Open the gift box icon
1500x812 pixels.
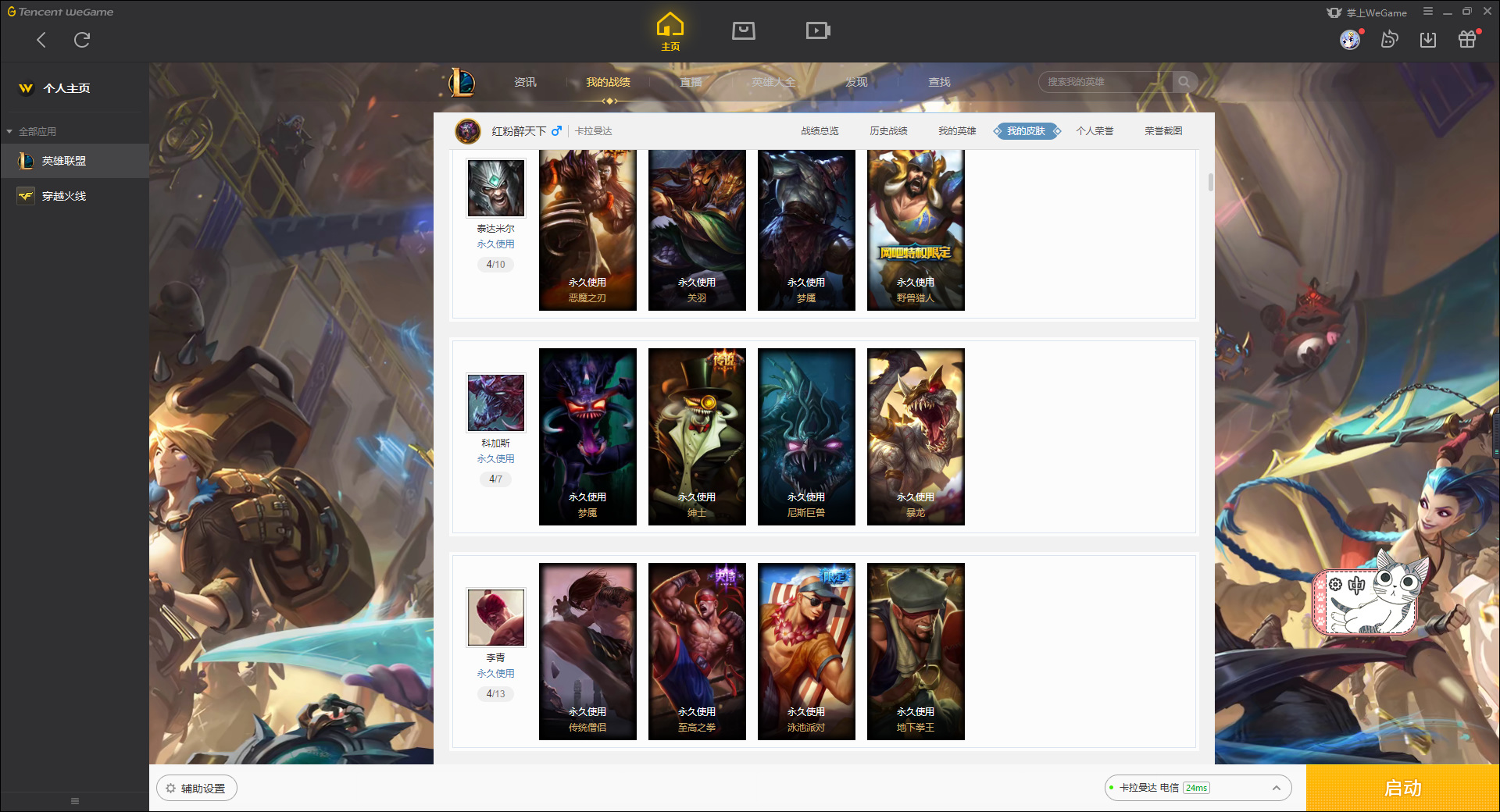tap(1467, 40)
